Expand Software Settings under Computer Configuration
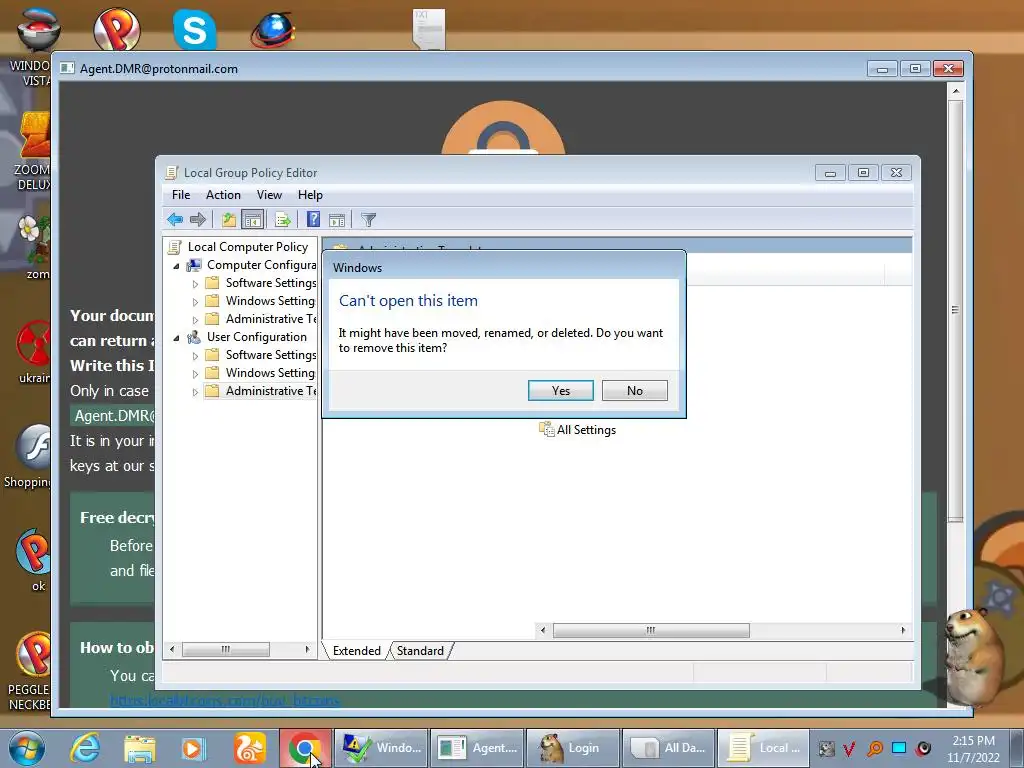 [195, 284]
